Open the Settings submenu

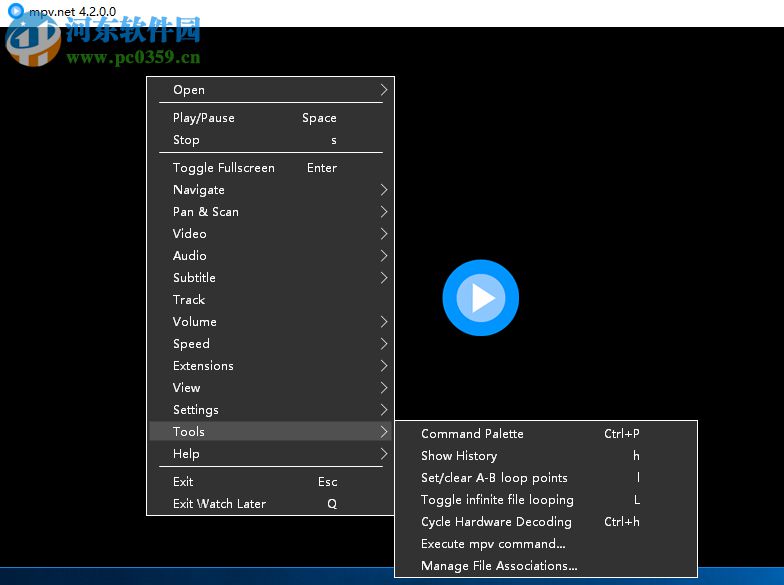[270, 410]
